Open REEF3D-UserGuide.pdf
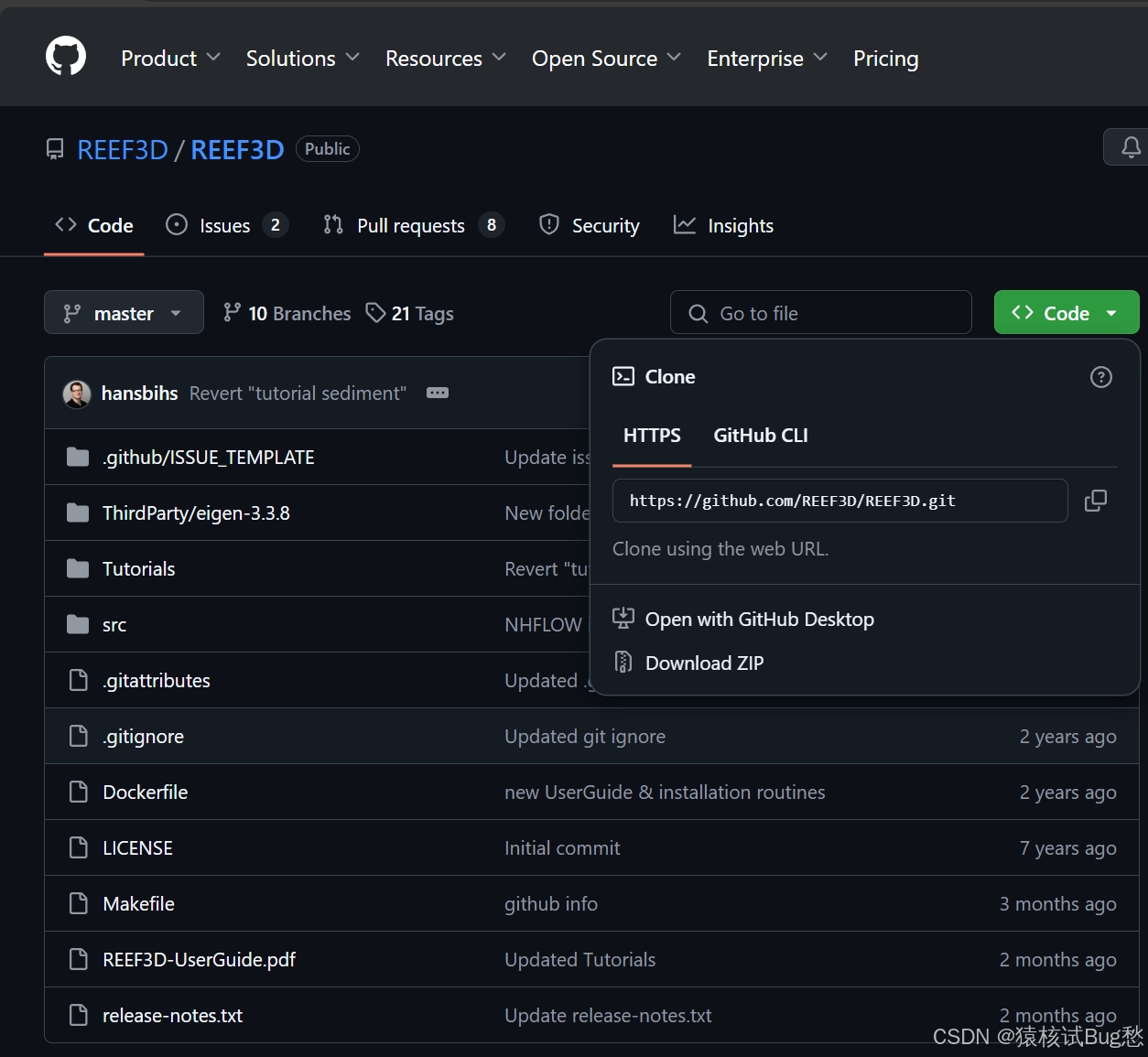This screenshot has width=1148, height=1057. 199,959
